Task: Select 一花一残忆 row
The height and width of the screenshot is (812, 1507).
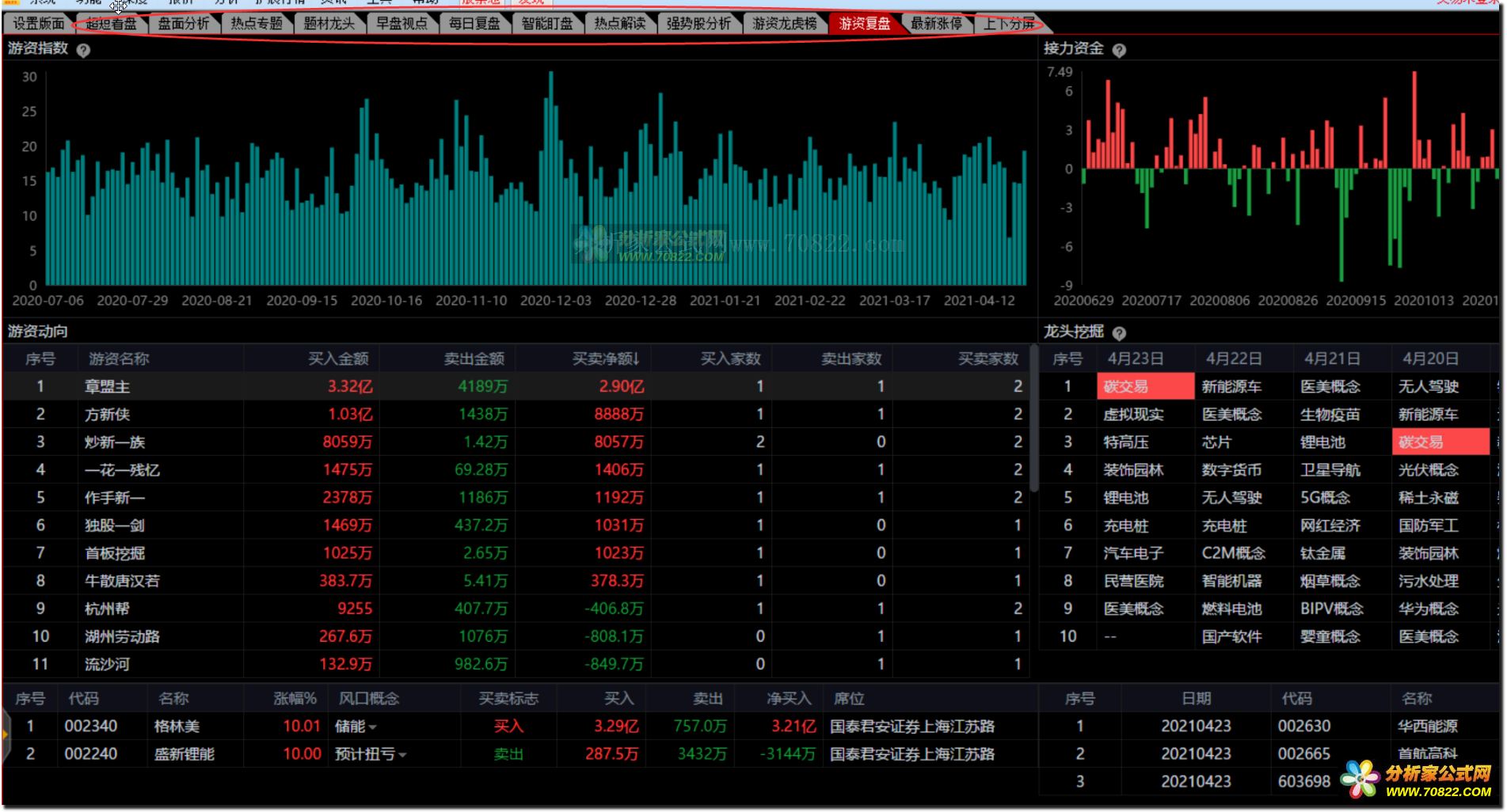Action: [516, 470]
